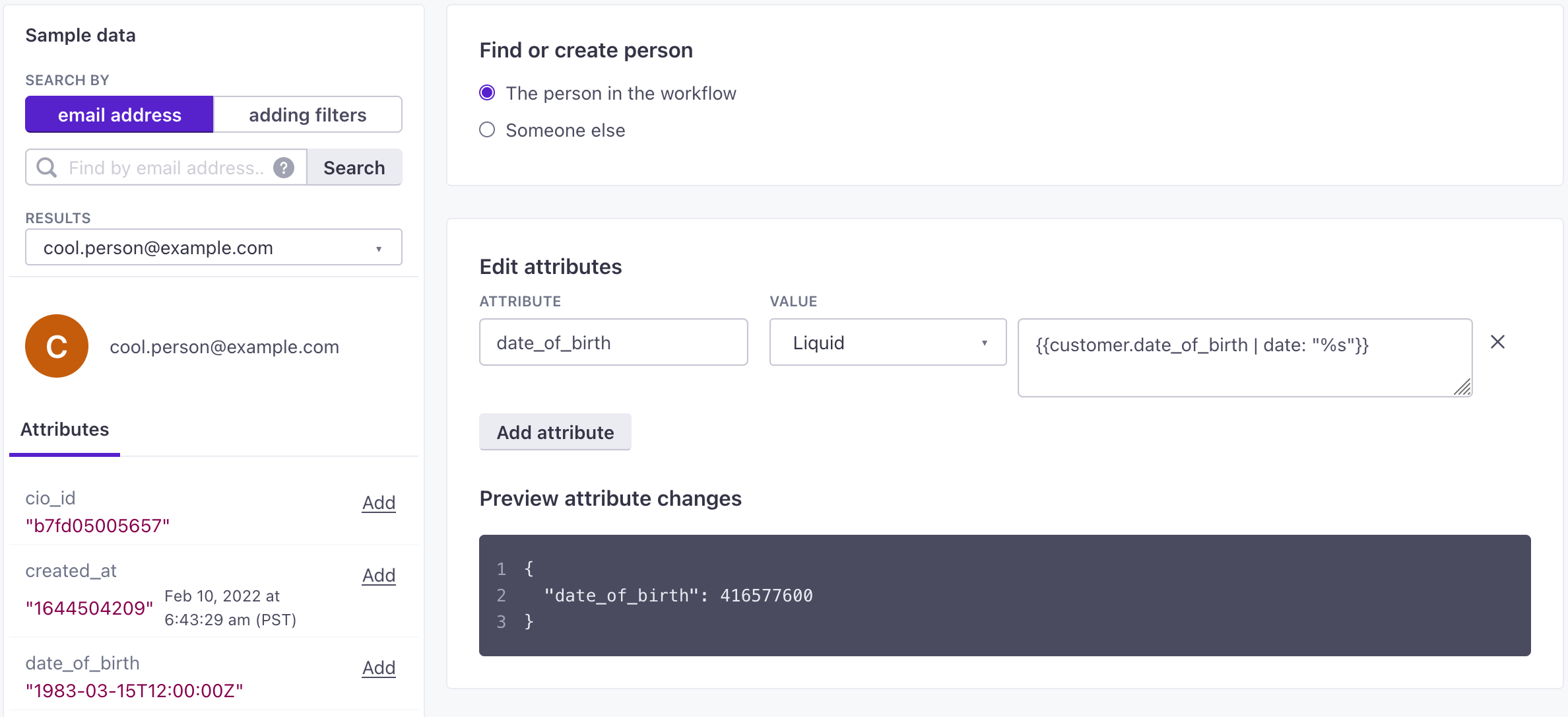This screenshot has height=717, width=1568.
Task: Click Search button to find person
Action: point(354,168)
